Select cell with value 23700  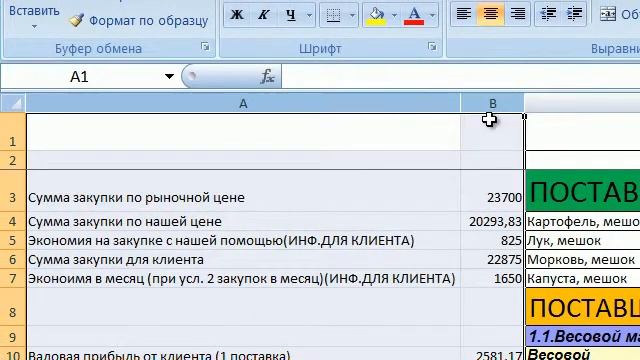493,191
